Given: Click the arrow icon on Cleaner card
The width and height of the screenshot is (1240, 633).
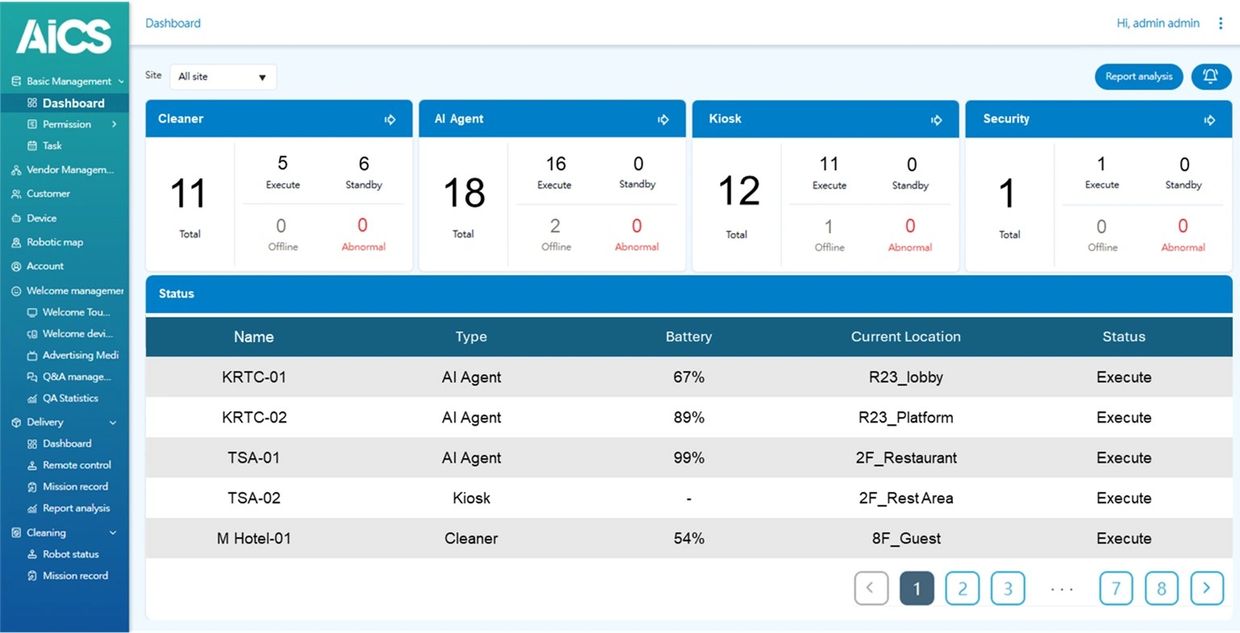Looking at the screenshot, I should click(x=390, y=120).
